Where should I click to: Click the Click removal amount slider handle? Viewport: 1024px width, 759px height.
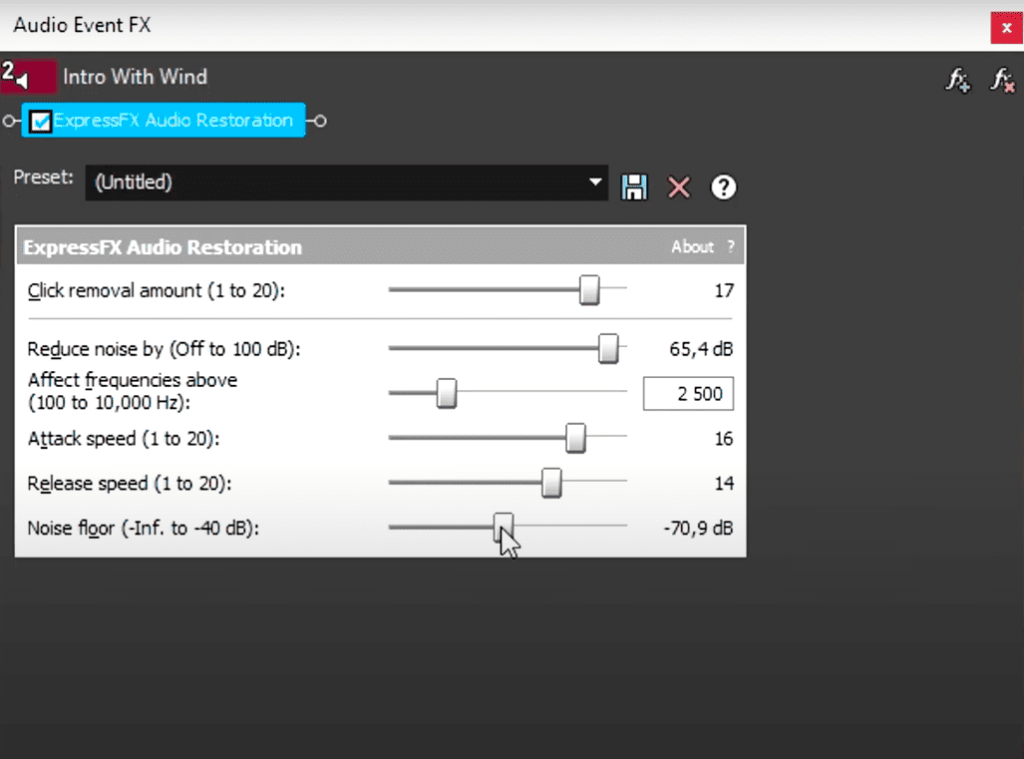click(x=589, y=289)
